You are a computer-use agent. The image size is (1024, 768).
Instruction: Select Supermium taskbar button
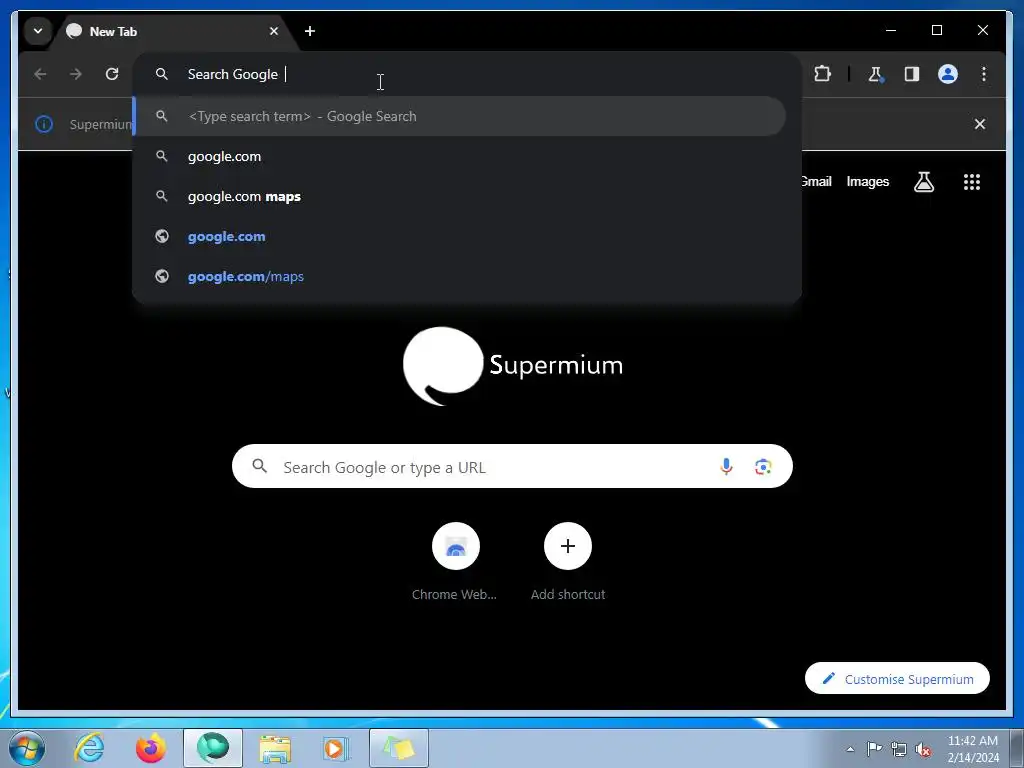pyautogui.click(x=213, y=748)
